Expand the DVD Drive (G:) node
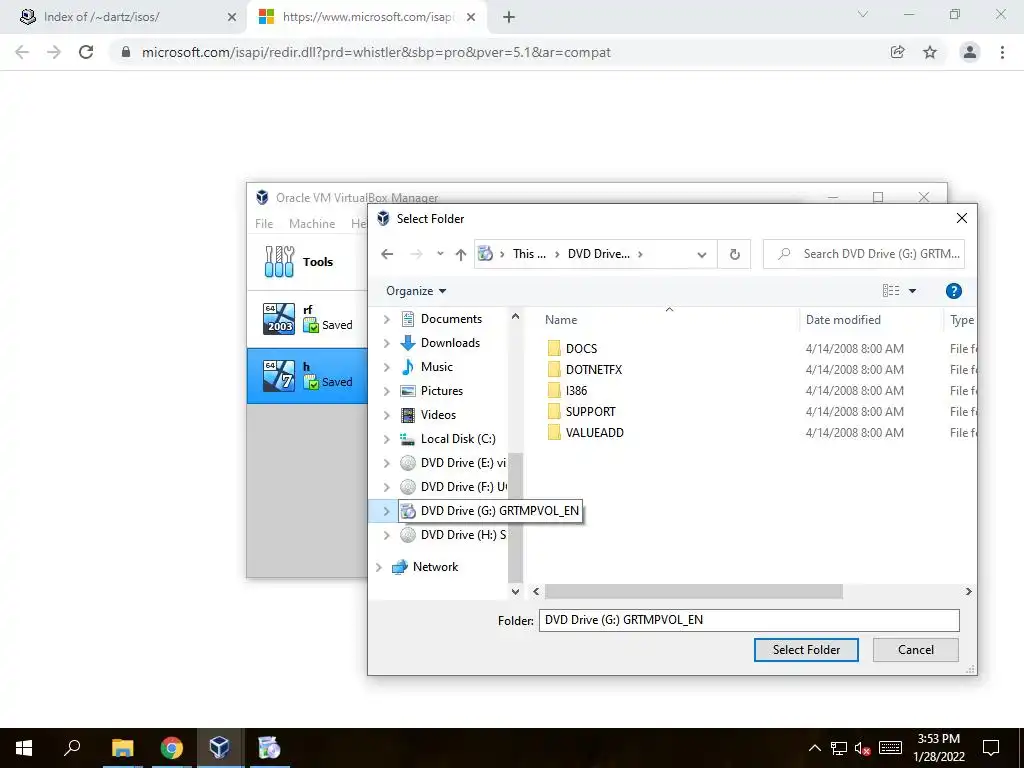 [387, 511]
